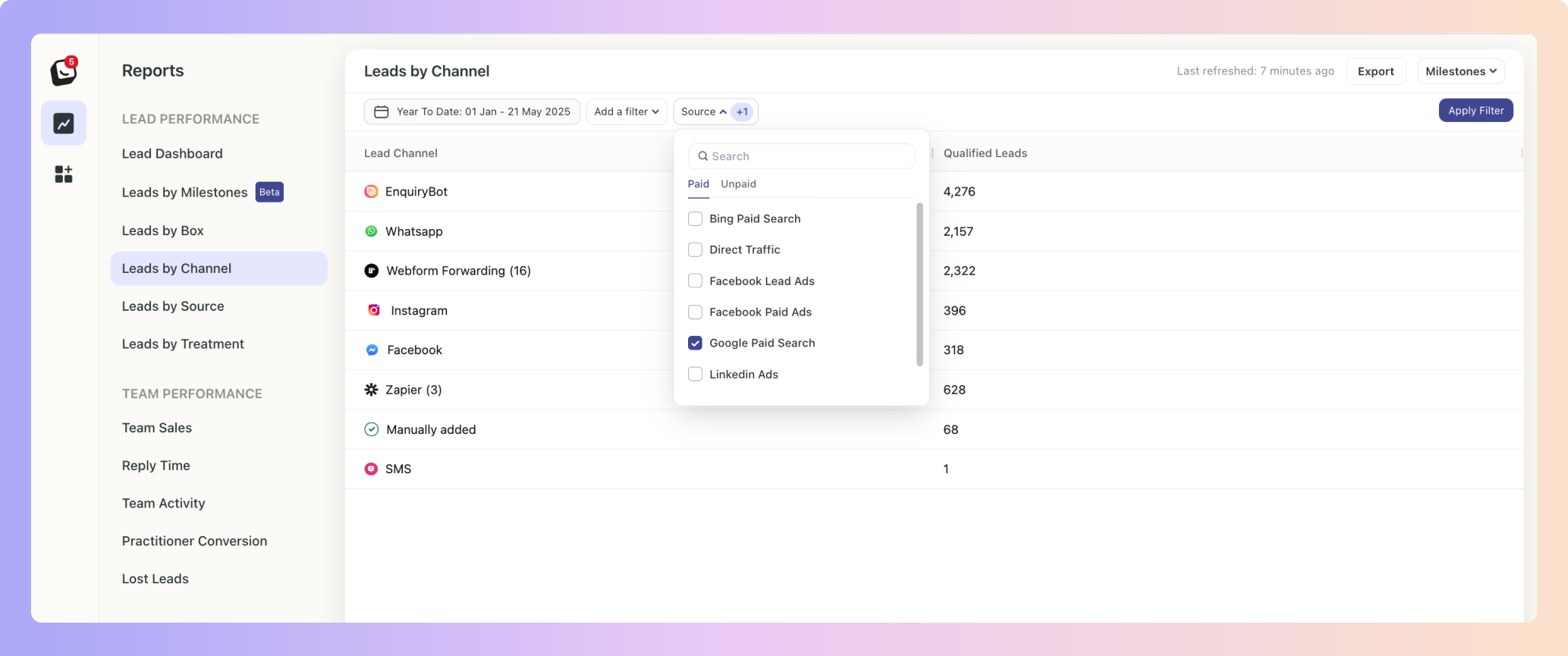
Task: Check the Facebook Lead Ads checkbox
Action: [x=695, y=281]
